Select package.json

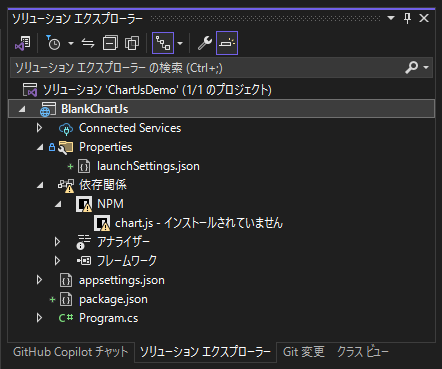coord(113,299)
